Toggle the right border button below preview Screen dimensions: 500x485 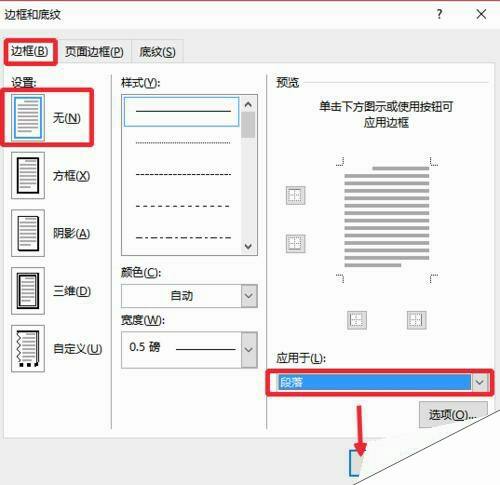[417, 320]
